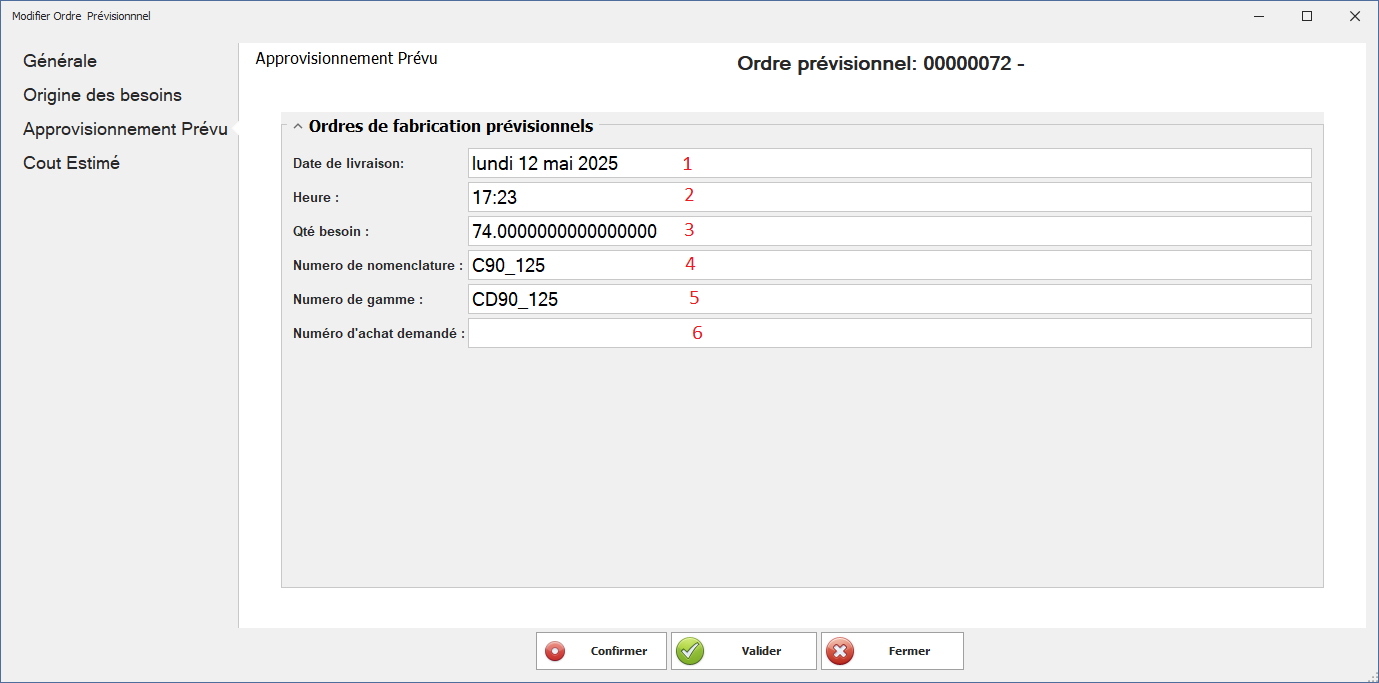This screenshot has height=683, width=1379.
Task: Switch to Origine des besoins tab
Action: point(102,95)
